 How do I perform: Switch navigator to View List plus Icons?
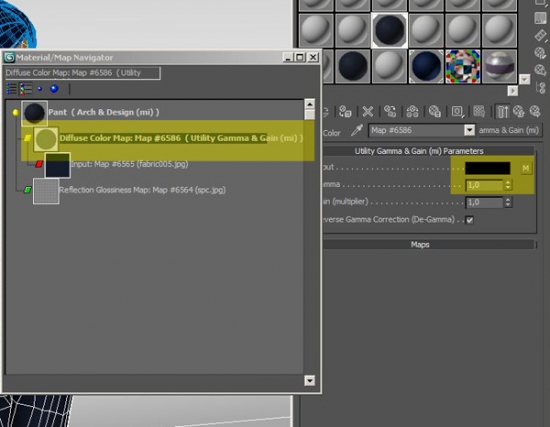click(x=26, y=89)
